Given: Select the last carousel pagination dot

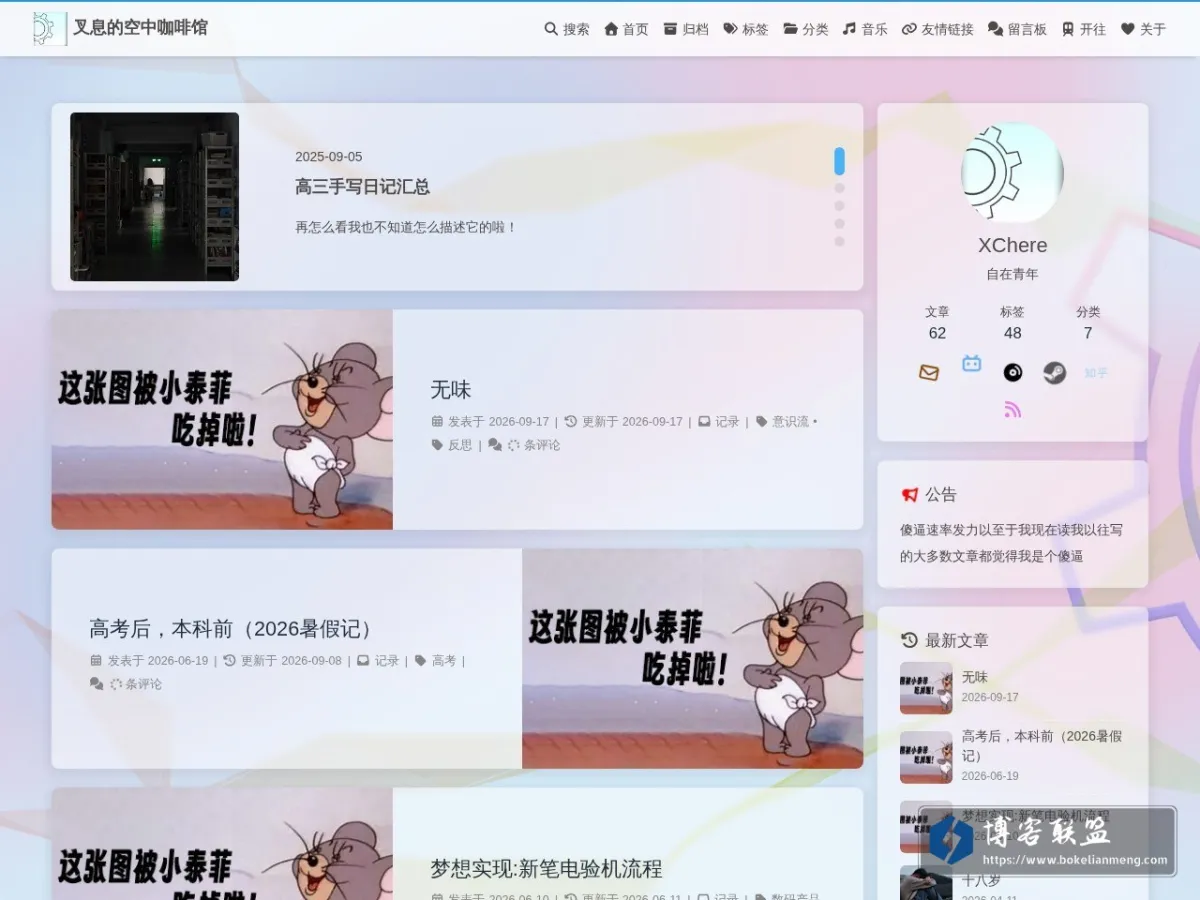Looking at the screenshot, I should (839, 241).
